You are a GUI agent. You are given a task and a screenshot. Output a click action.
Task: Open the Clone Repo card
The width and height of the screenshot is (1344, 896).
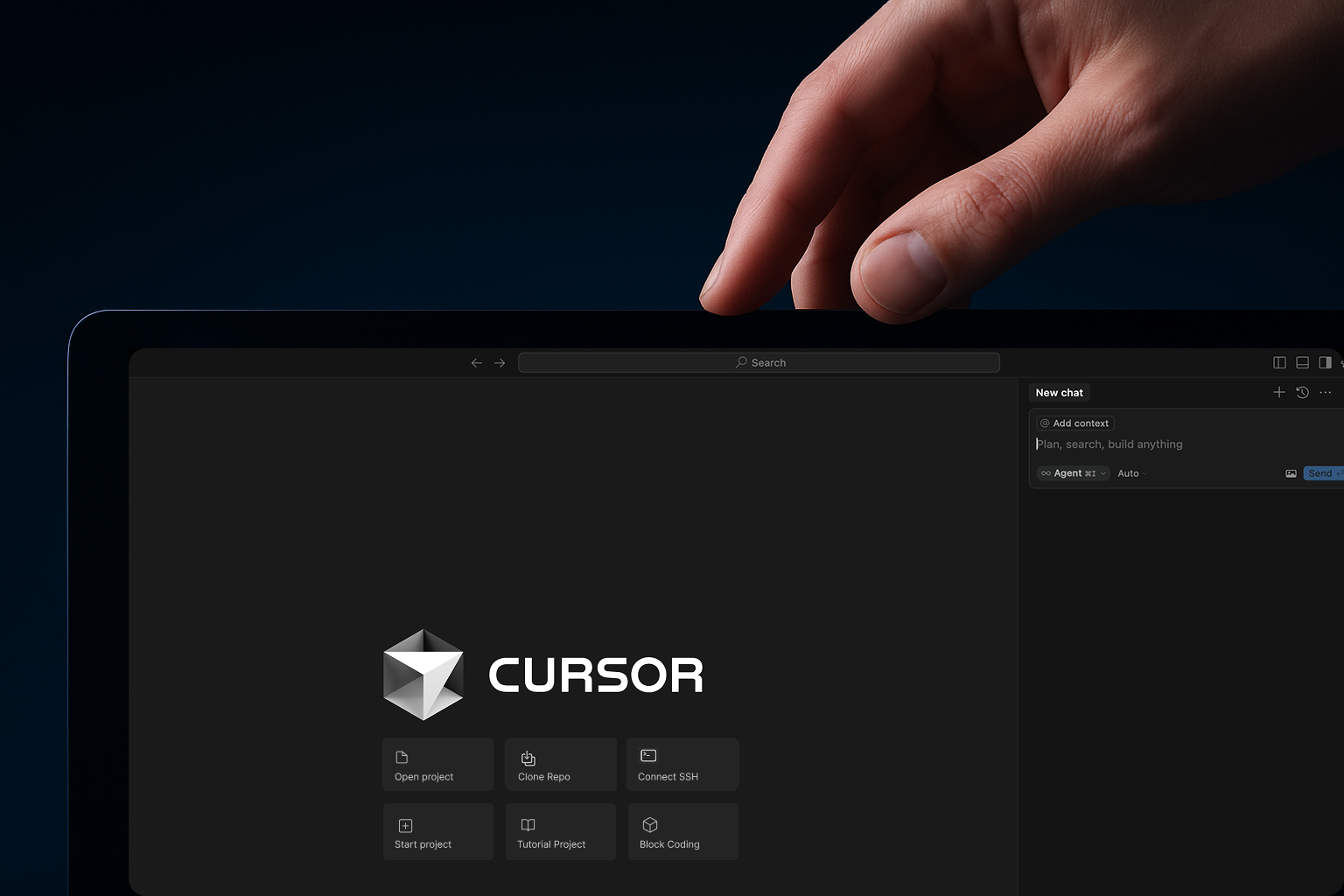point(561,765)
